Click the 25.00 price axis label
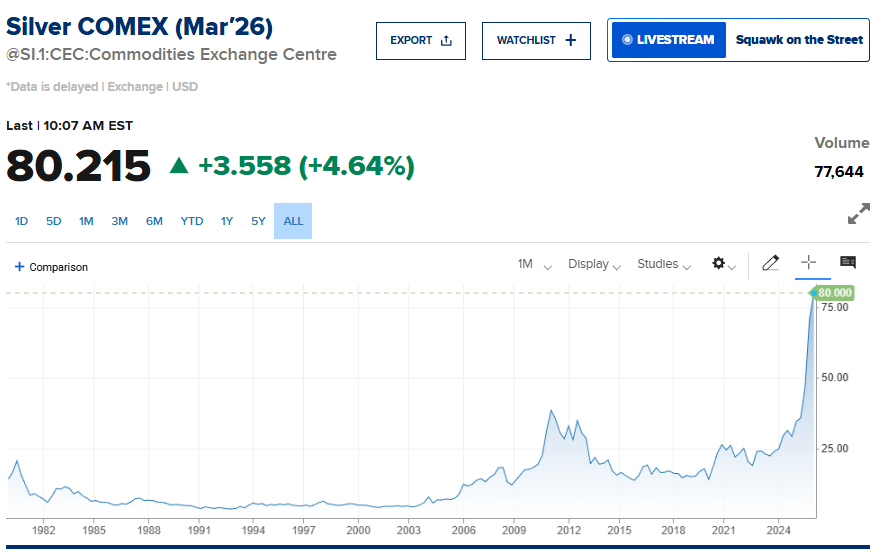This screenshot has height=558, width=885. (834, 449)
